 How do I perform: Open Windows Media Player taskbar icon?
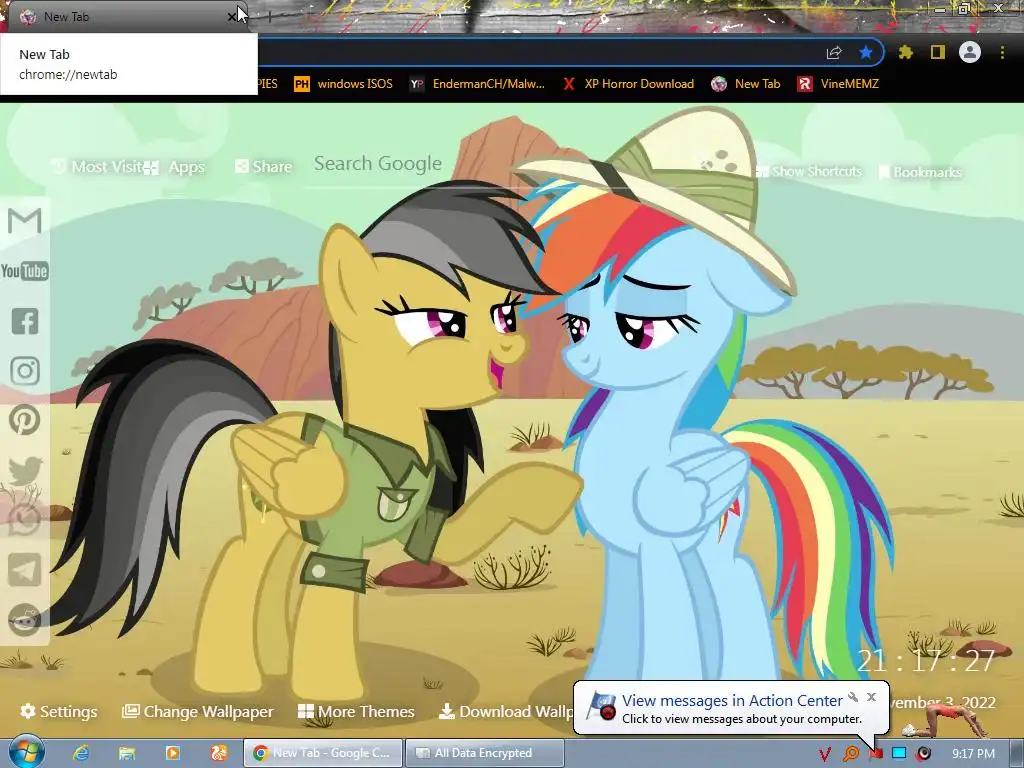click(x=172, y=753)
